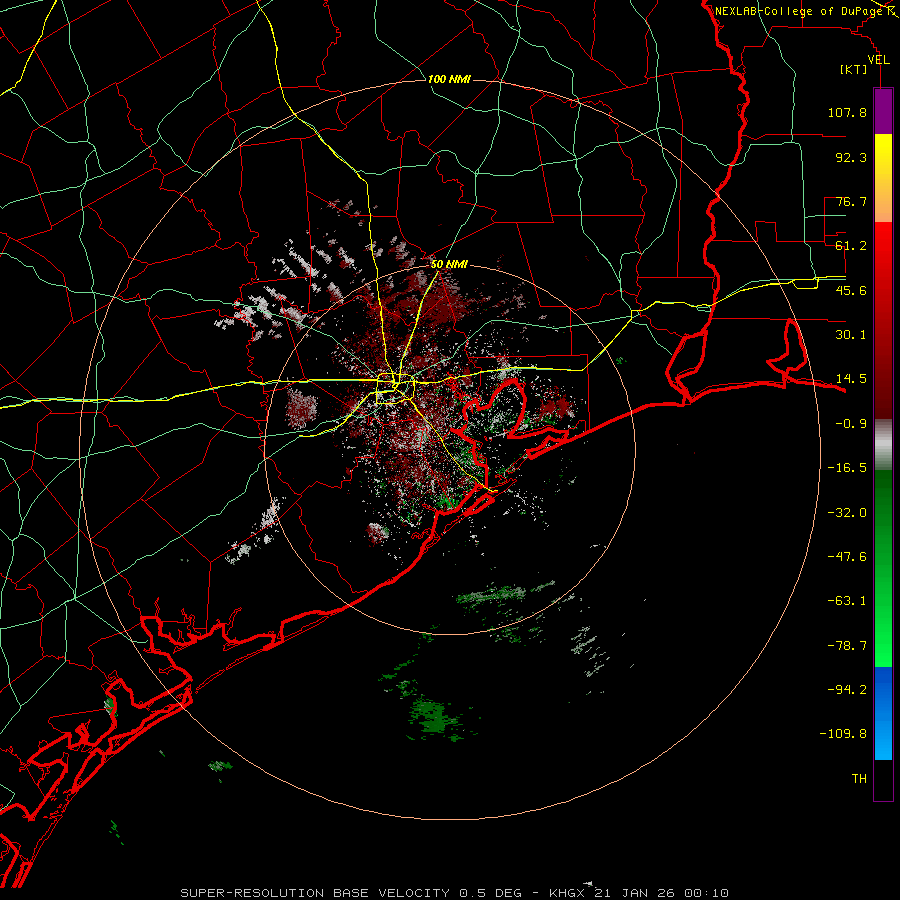Select the 92.3 velocity scale value
Screen dimensions: 900x900
click(x=851, y=157)
